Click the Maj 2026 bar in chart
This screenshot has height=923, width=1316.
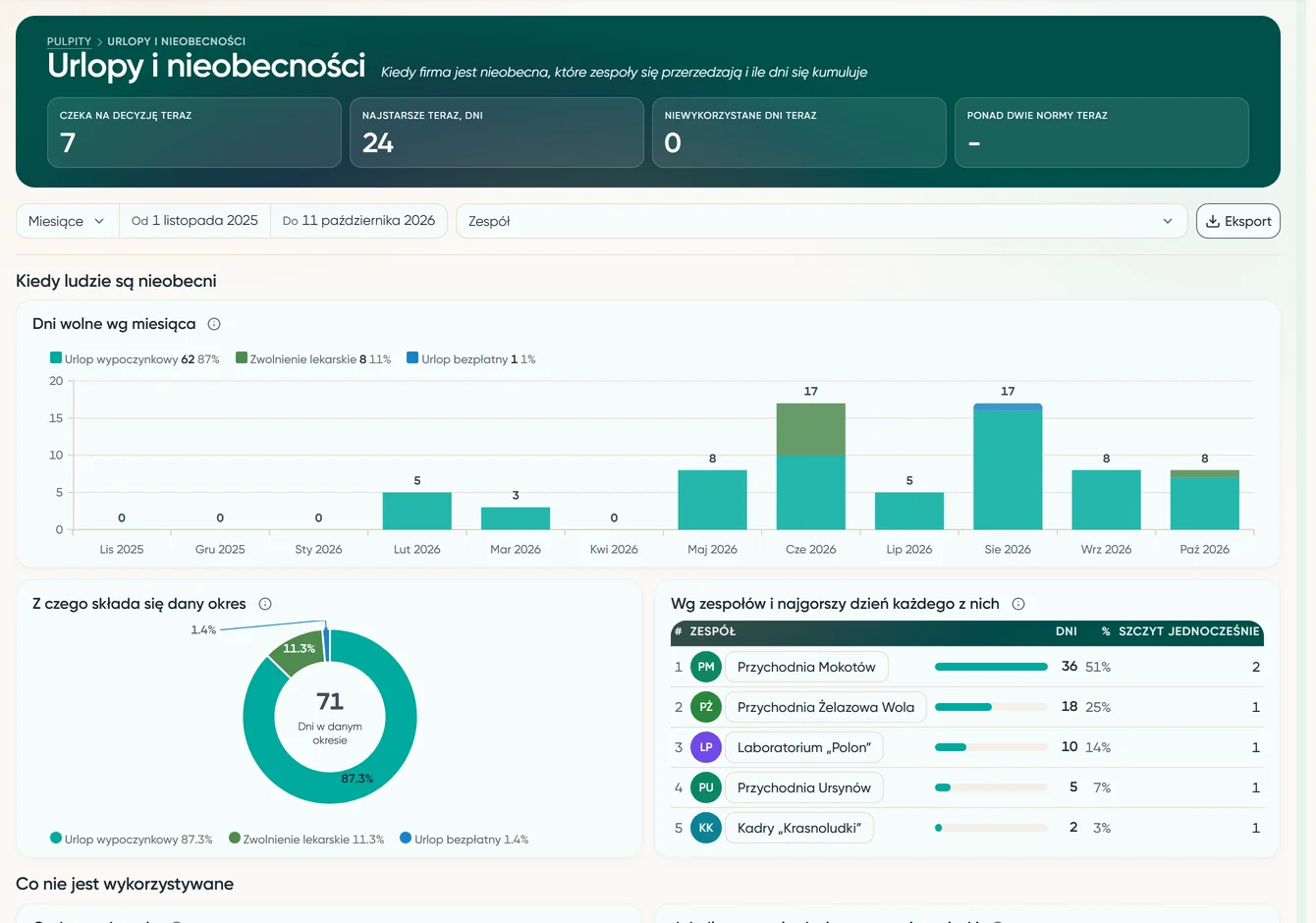[x=712, y=501]
